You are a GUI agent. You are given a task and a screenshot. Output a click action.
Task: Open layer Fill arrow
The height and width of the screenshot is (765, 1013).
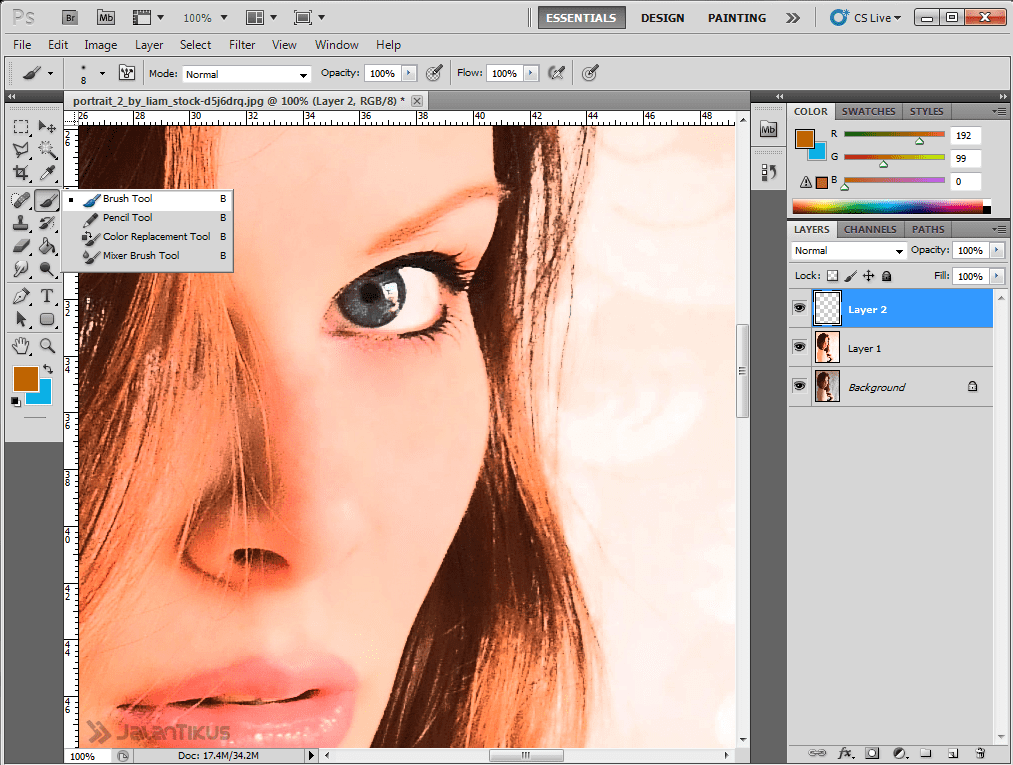point(997,276)
